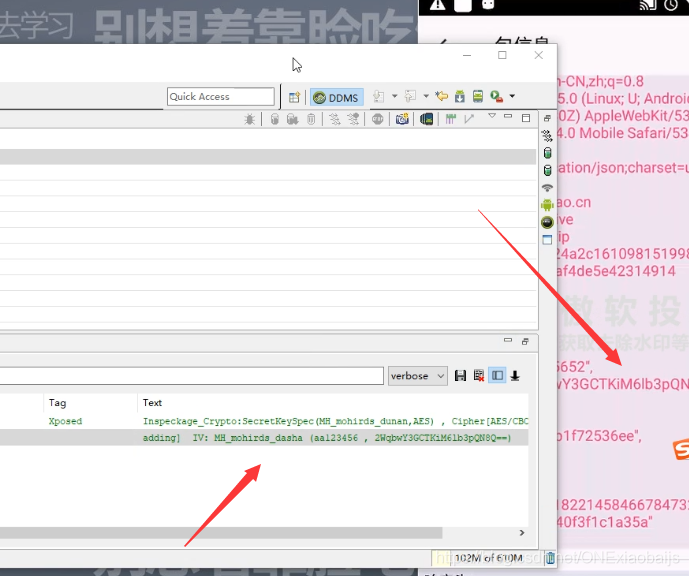Click the Update Threads icon
This screenshot has width=689, height=576.
[335, 119]
